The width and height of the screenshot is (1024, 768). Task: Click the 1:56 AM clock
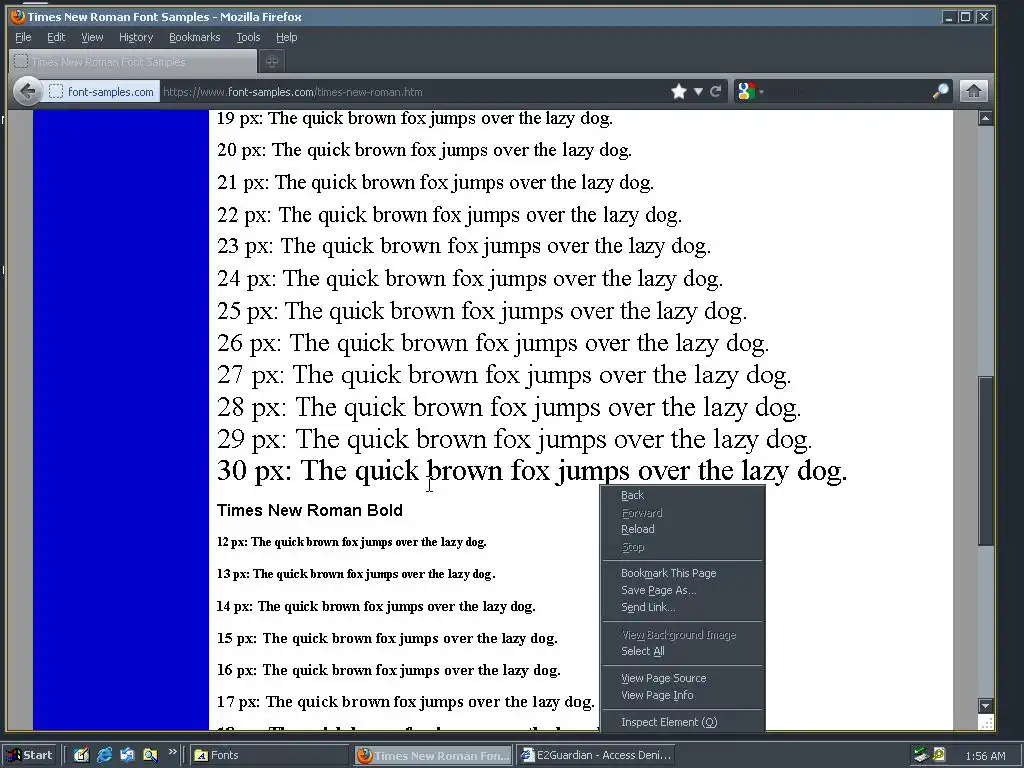point(985,756)
